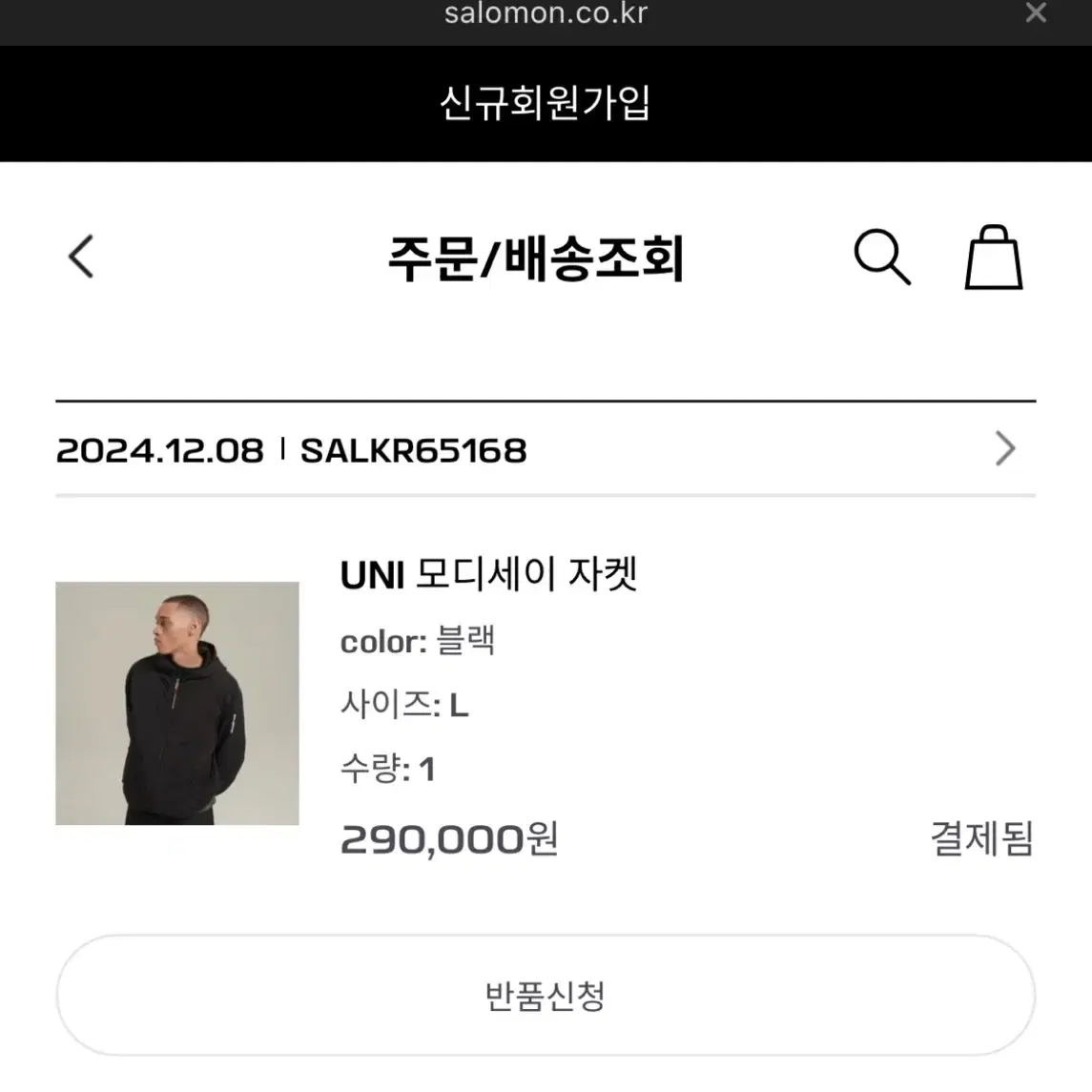Click order number SALKR65168
This screenshot has height=1092, width=1092.
coord(414,450)
